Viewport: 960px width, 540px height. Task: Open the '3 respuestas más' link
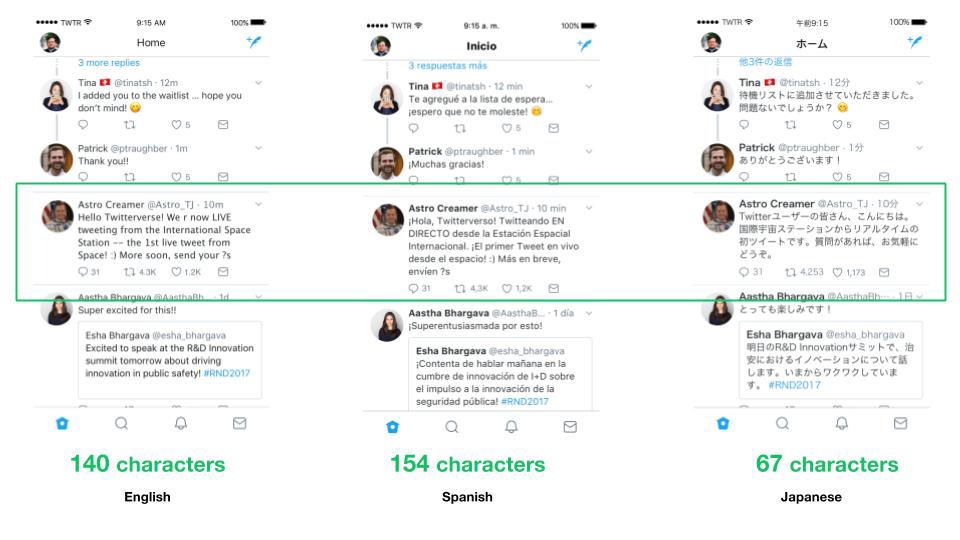tap(448, 66)
